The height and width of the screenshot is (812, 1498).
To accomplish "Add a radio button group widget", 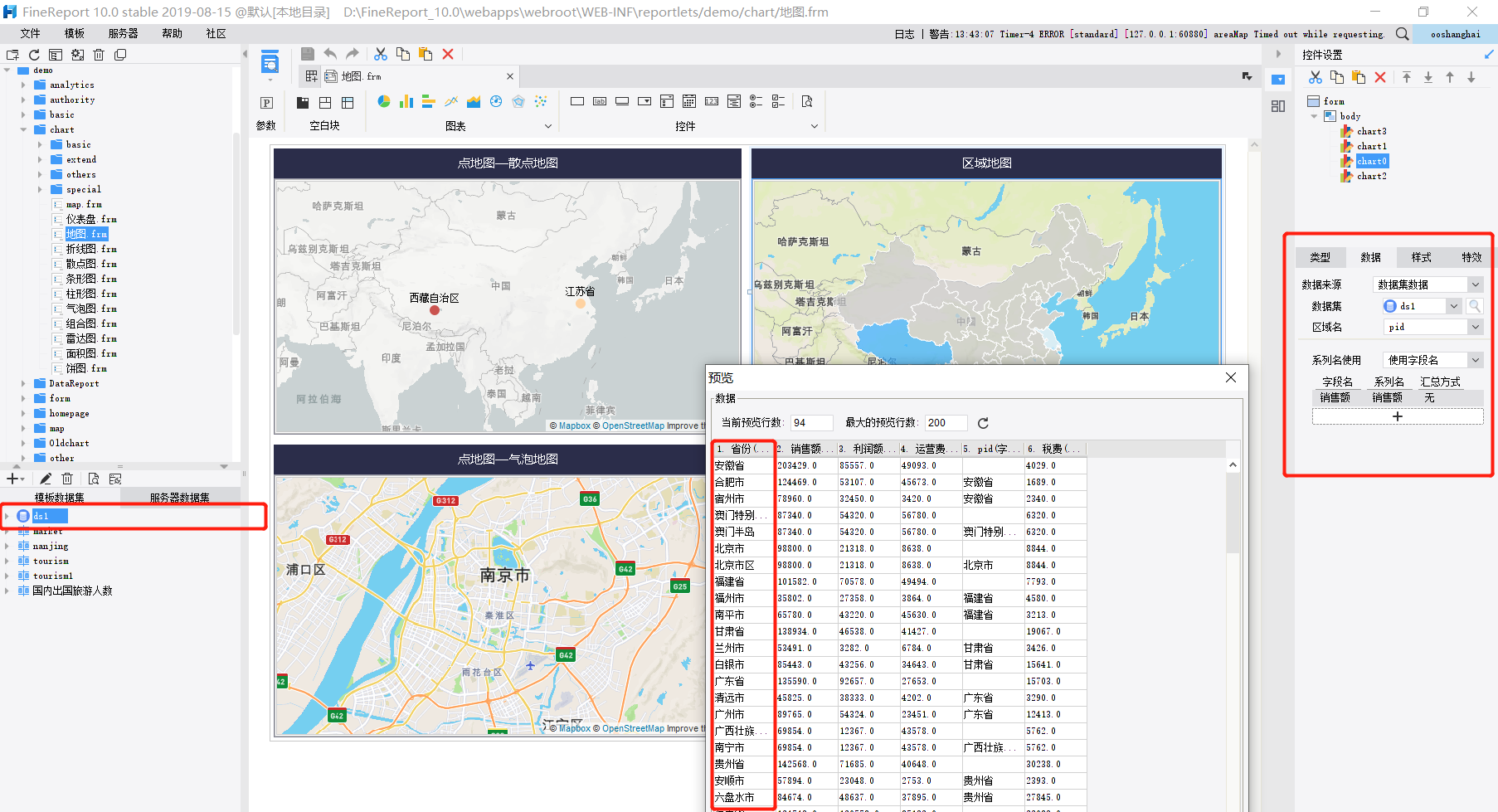I will 756,101.
